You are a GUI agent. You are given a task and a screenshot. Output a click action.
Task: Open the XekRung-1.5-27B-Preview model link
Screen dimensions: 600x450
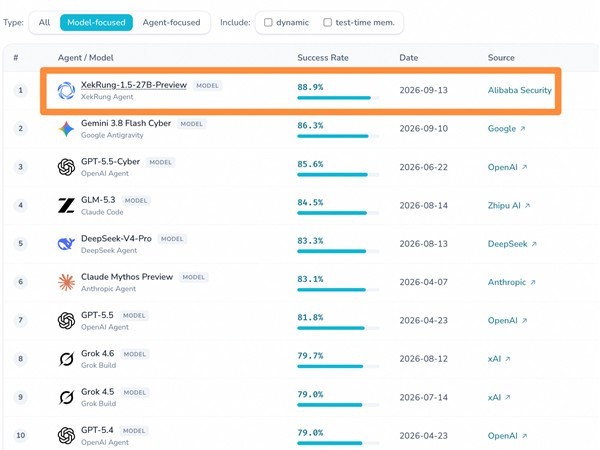[134, 85]
